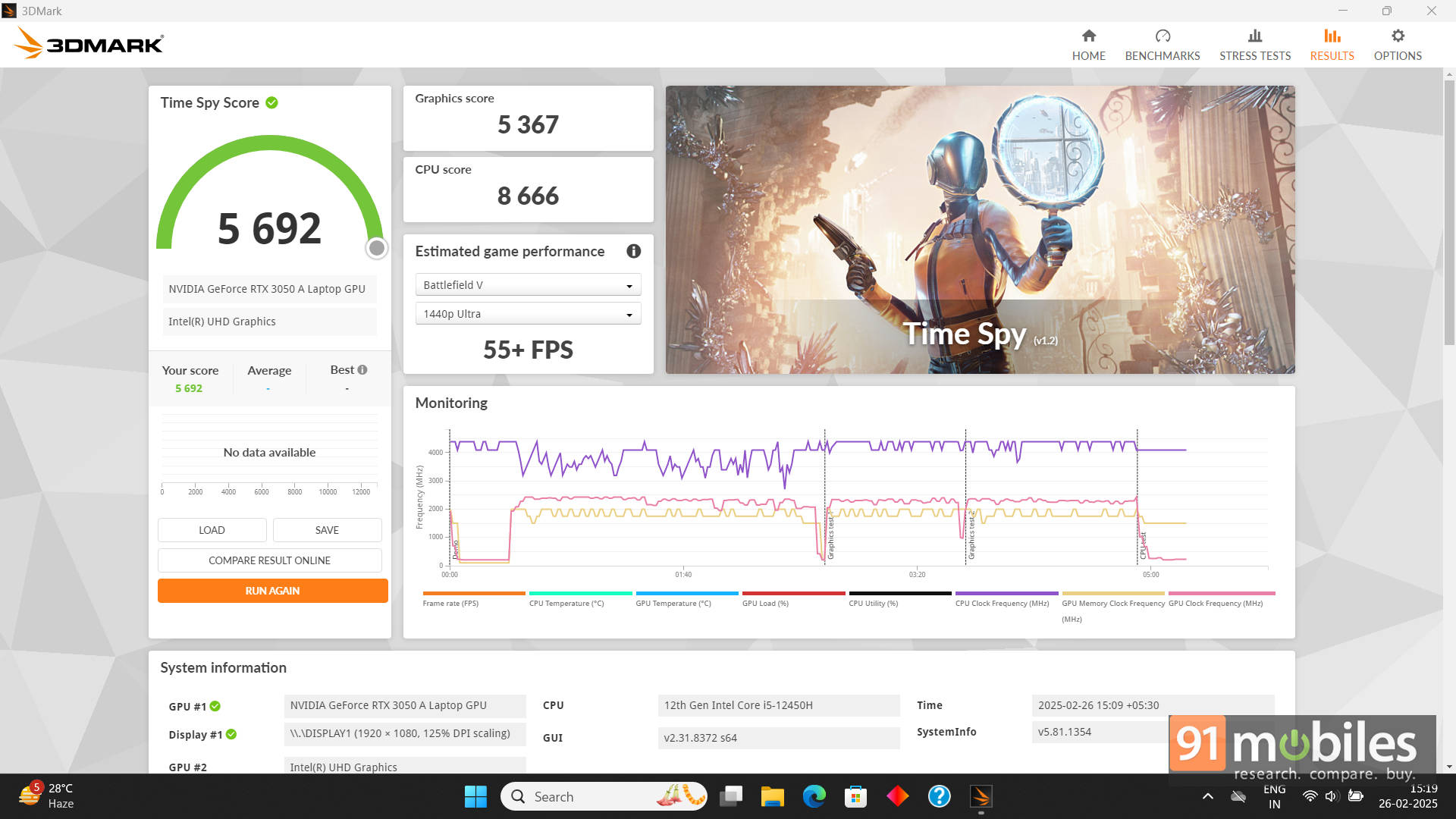Click the scroll down arrow of the page scrollbar
Image resolution: width=1456 pixels, height=819 pixels.
1449,767
